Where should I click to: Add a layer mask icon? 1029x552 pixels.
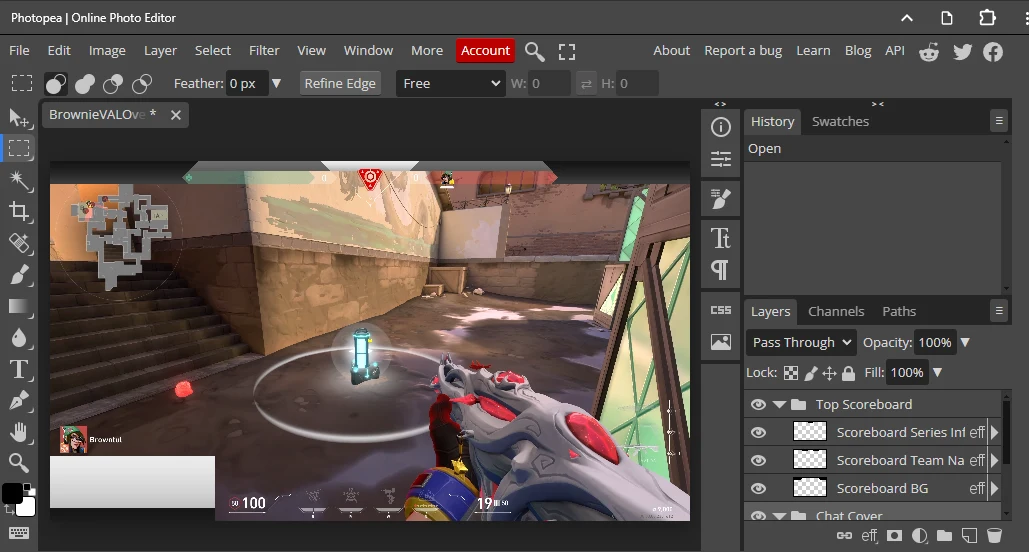894,536
